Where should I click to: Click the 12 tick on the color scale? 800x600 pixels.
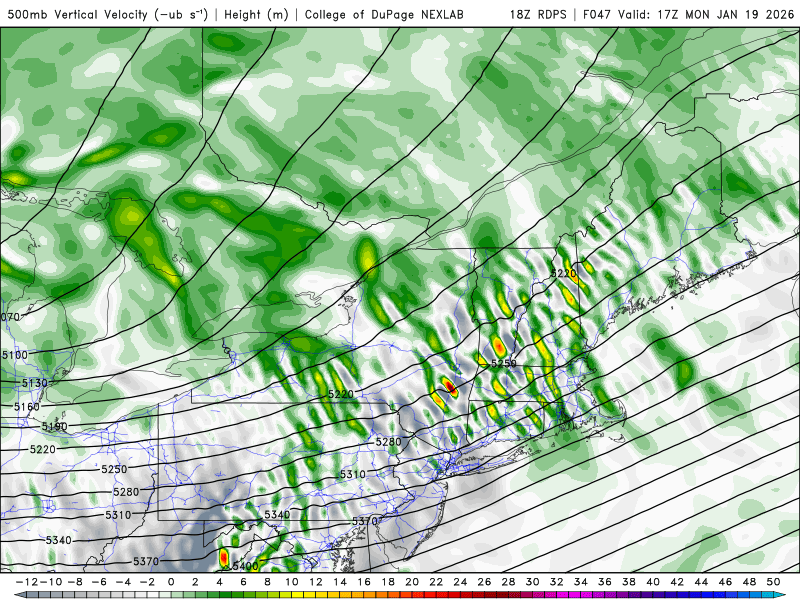coord(316,582)
